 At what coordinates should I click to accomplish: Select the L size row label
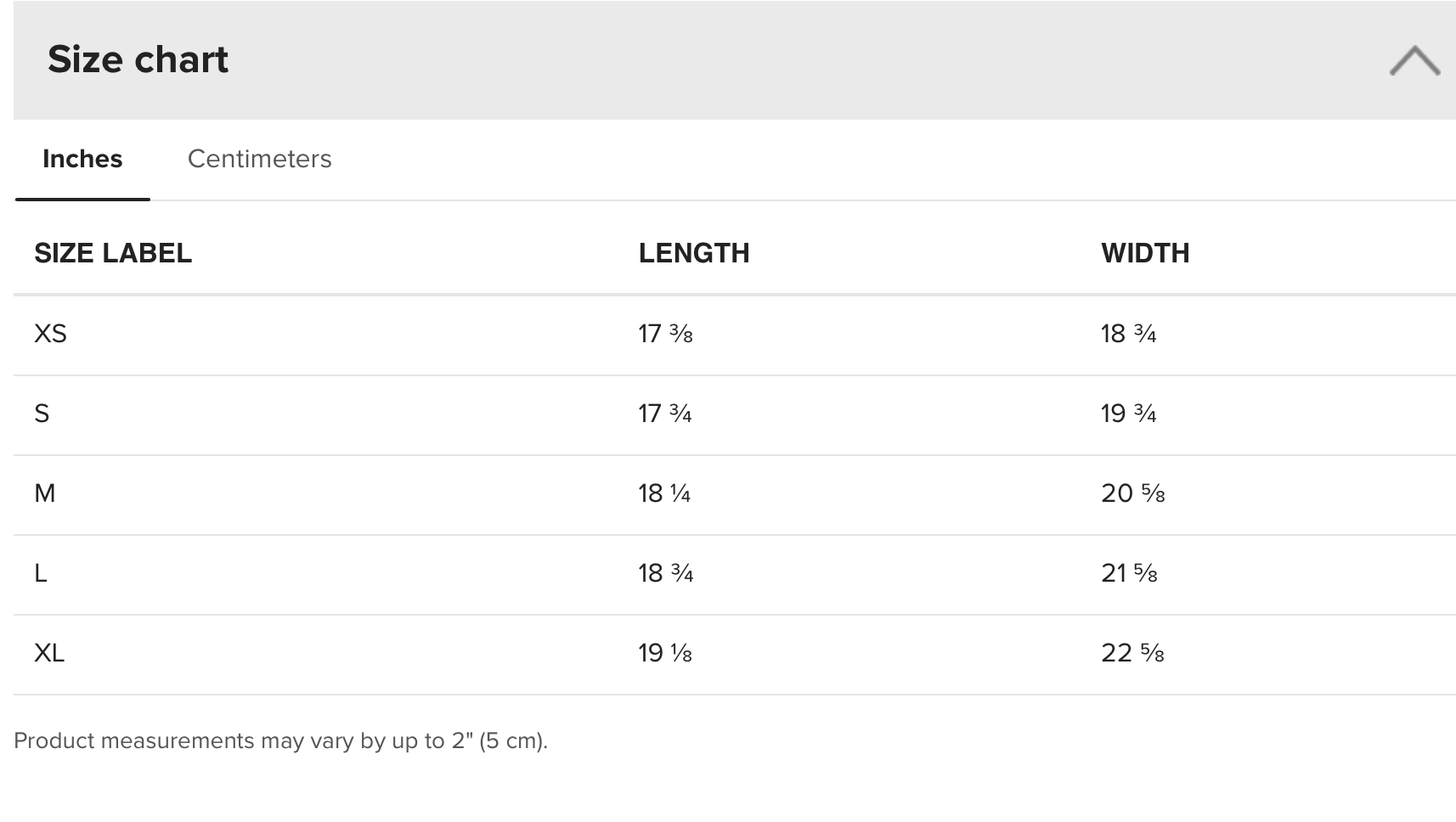click(x=40, y=573)
